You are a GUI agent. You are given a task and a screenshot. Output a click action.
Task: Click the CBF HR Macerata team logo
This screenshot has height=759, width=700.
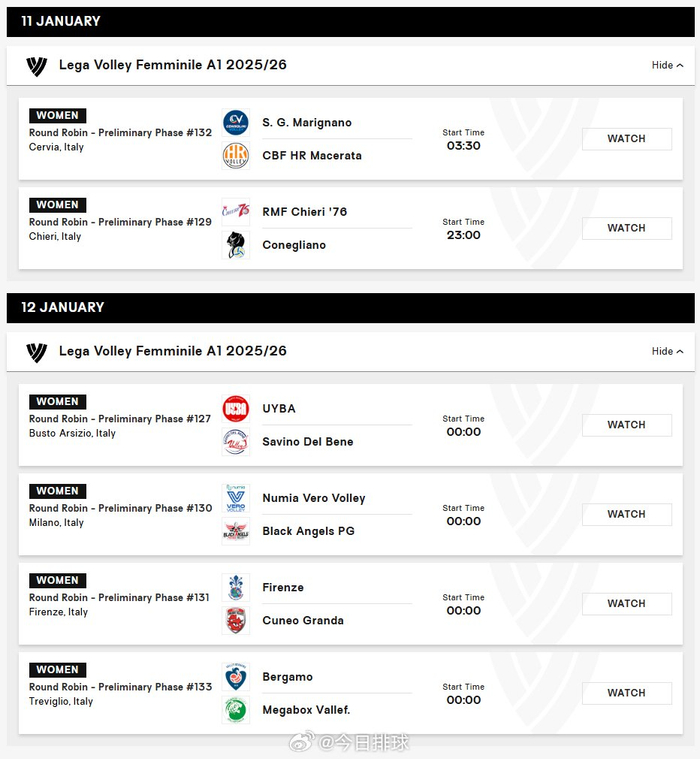click(236, 156)
